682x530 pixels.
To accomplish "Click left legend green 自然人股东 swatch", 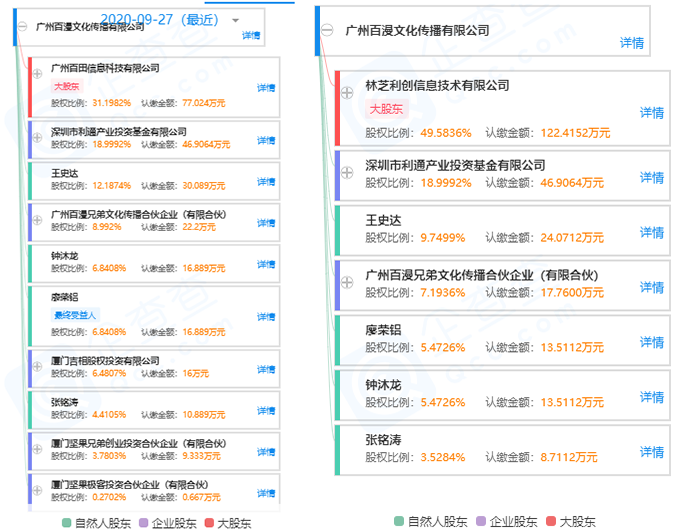I will [67, 523].
